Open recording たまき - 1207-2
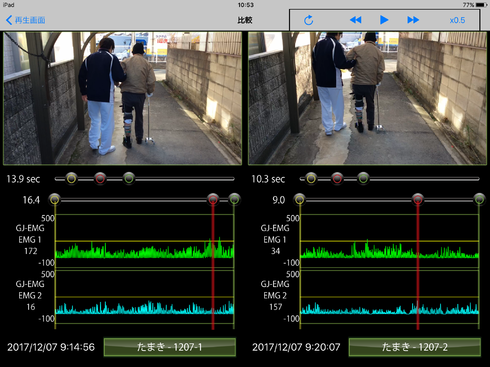The height and width of the screenshot is (367, 490). pos(415,347)
